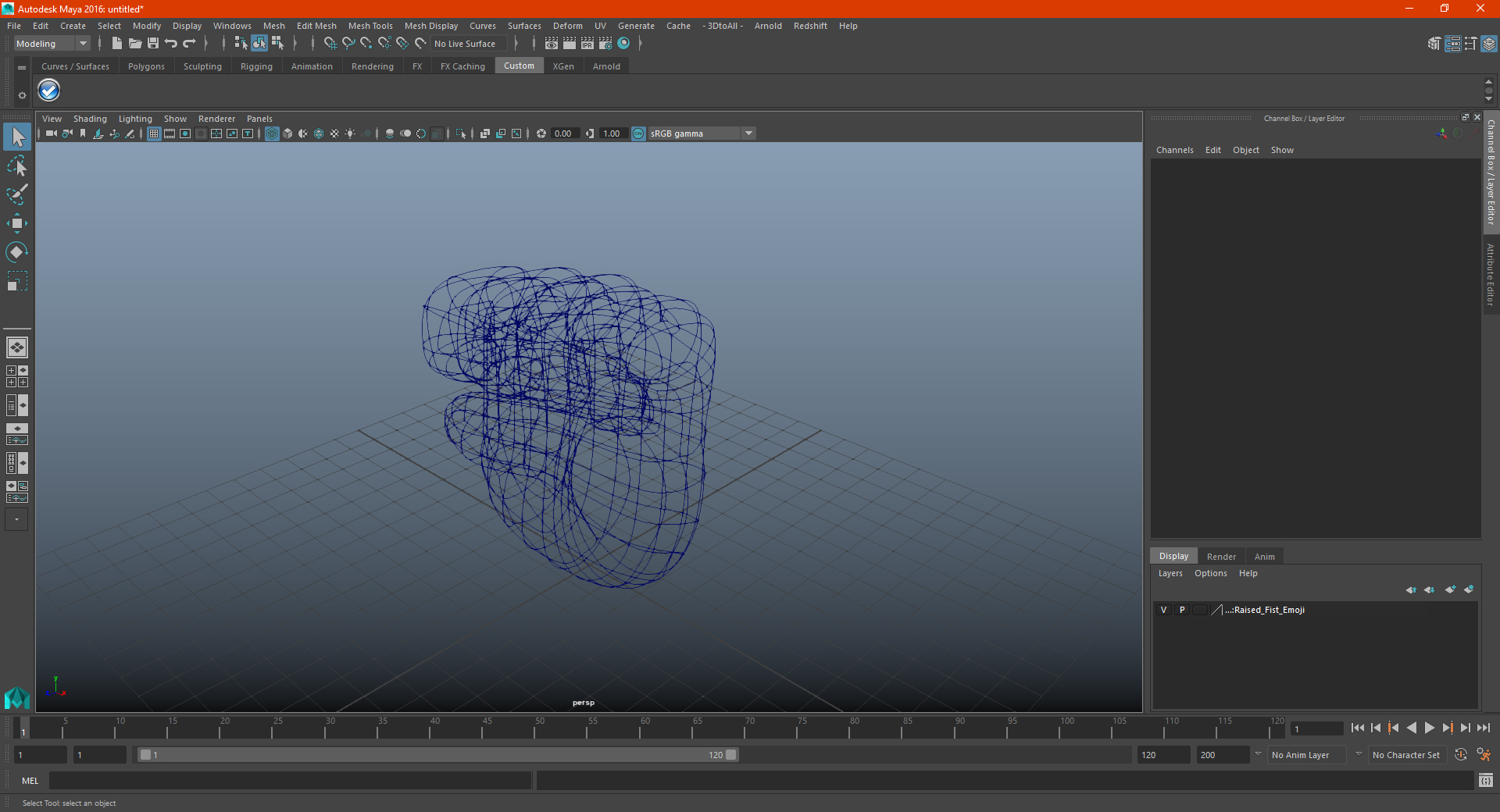Viewport: 1500px width, 812px height.
Task: Expand the collapsed file toolbar section
Action: (205, 44)
